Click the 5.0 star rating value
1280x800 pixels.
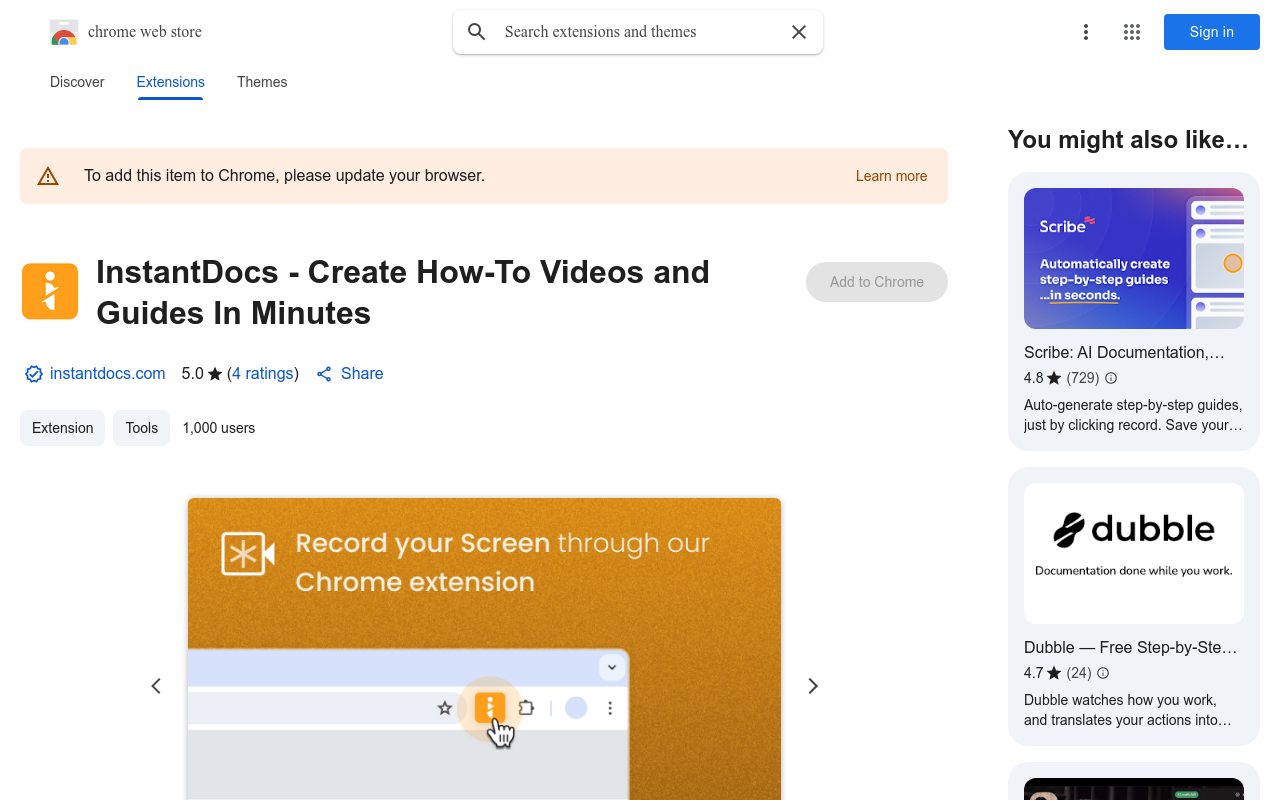point(201,373)
